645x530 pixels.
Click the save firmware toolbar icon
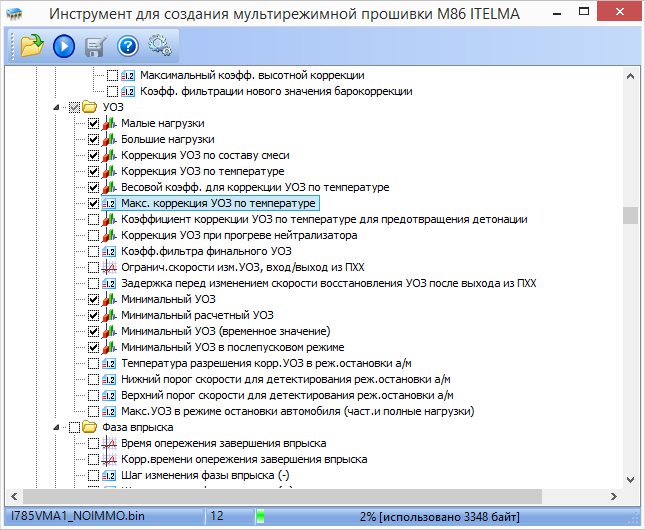coord(97,45)
